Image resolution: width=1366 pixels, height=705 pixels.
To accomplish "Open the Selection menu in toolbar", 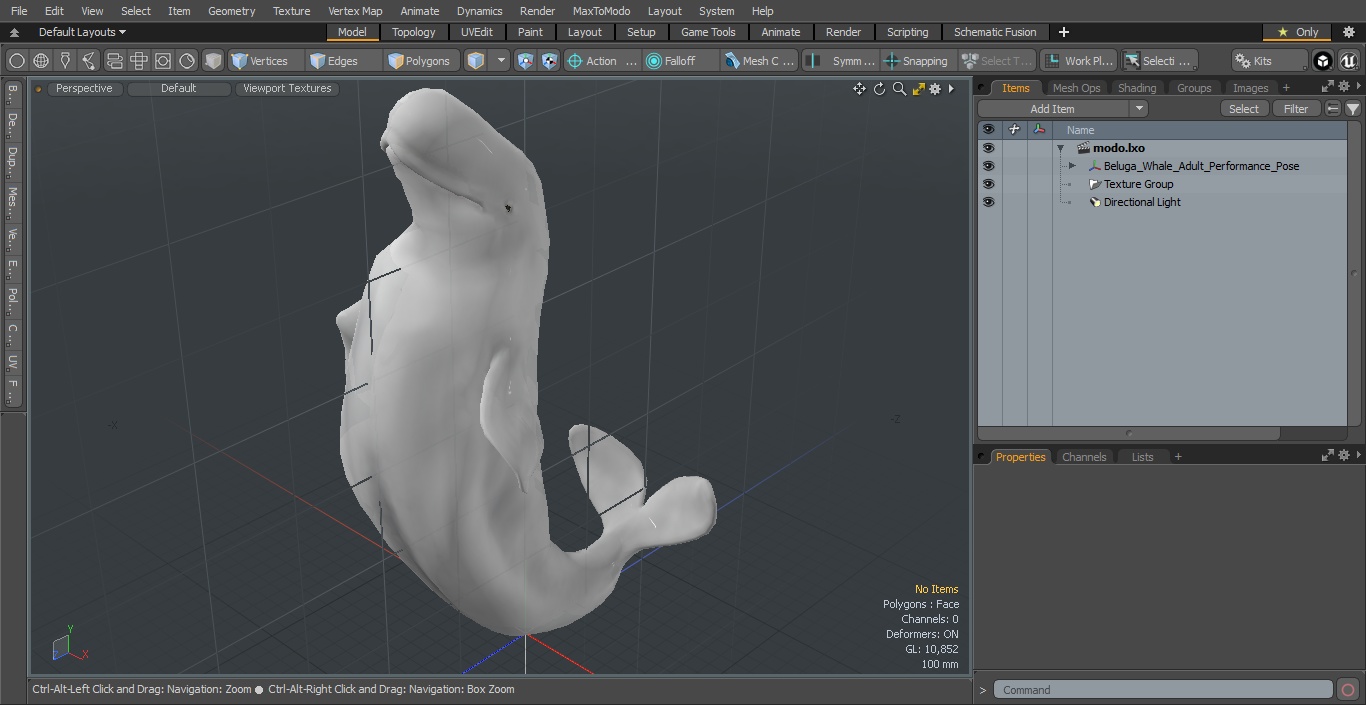I will (x=1158, y=61).
